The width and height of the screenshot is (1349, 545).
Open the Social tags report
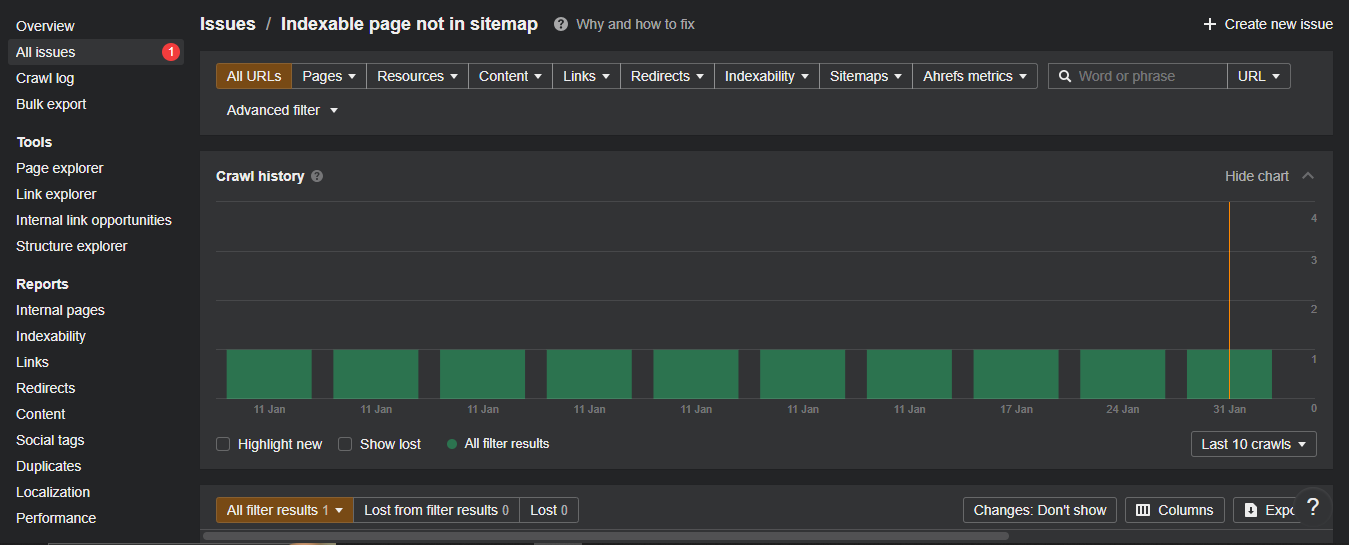click(50, 440)
